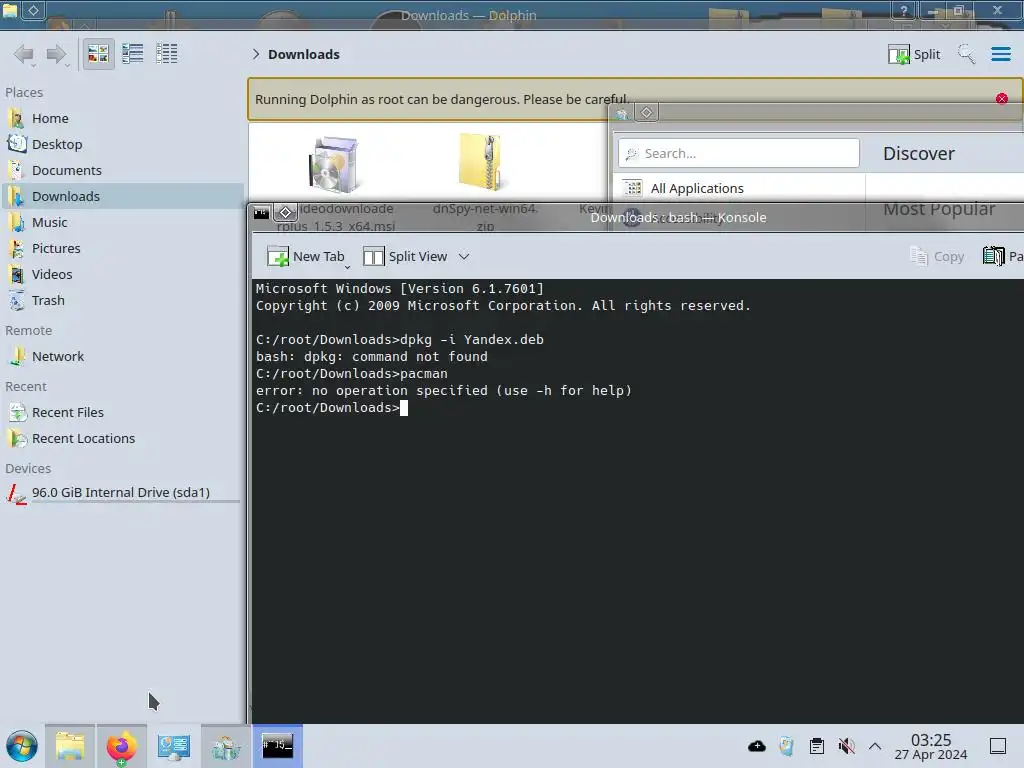
Task: Expand the Split View dropdown chevron
Action: pos(464,257)
